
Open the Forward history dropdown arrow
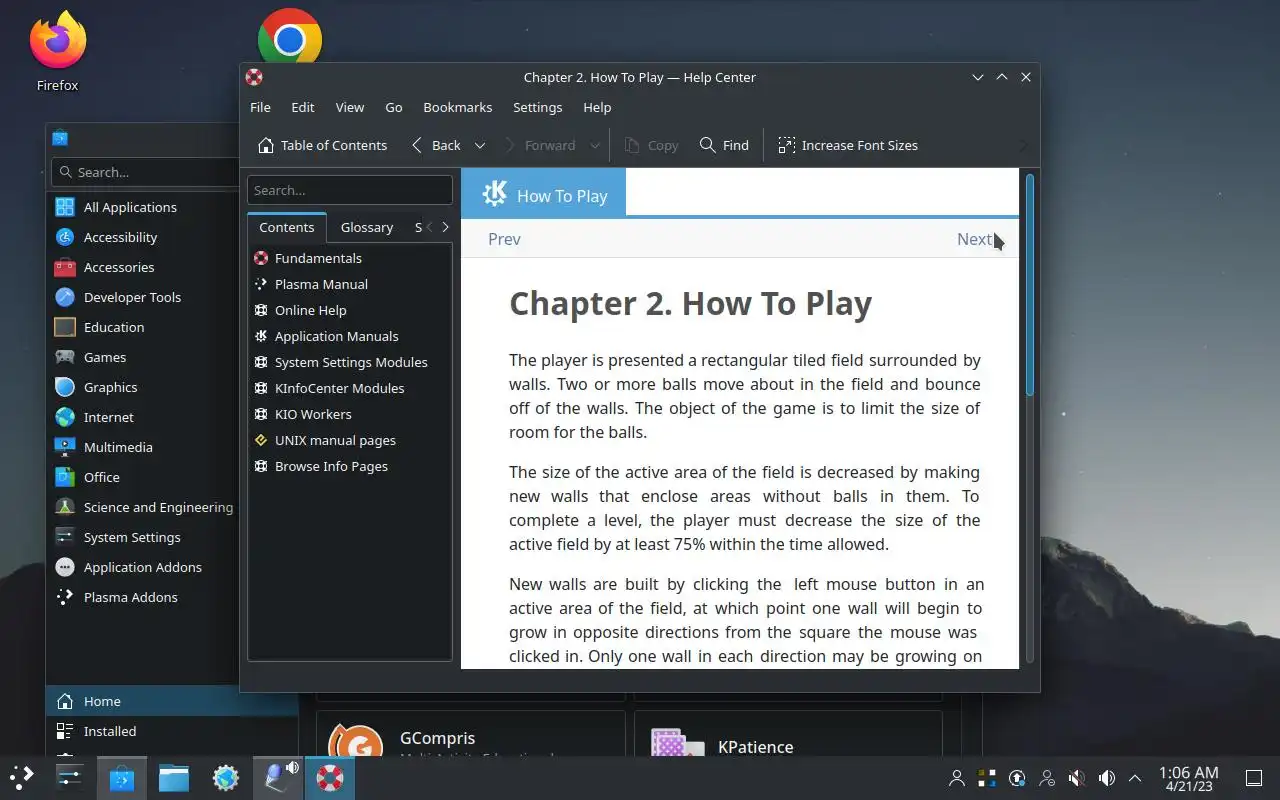pos(595,145)
